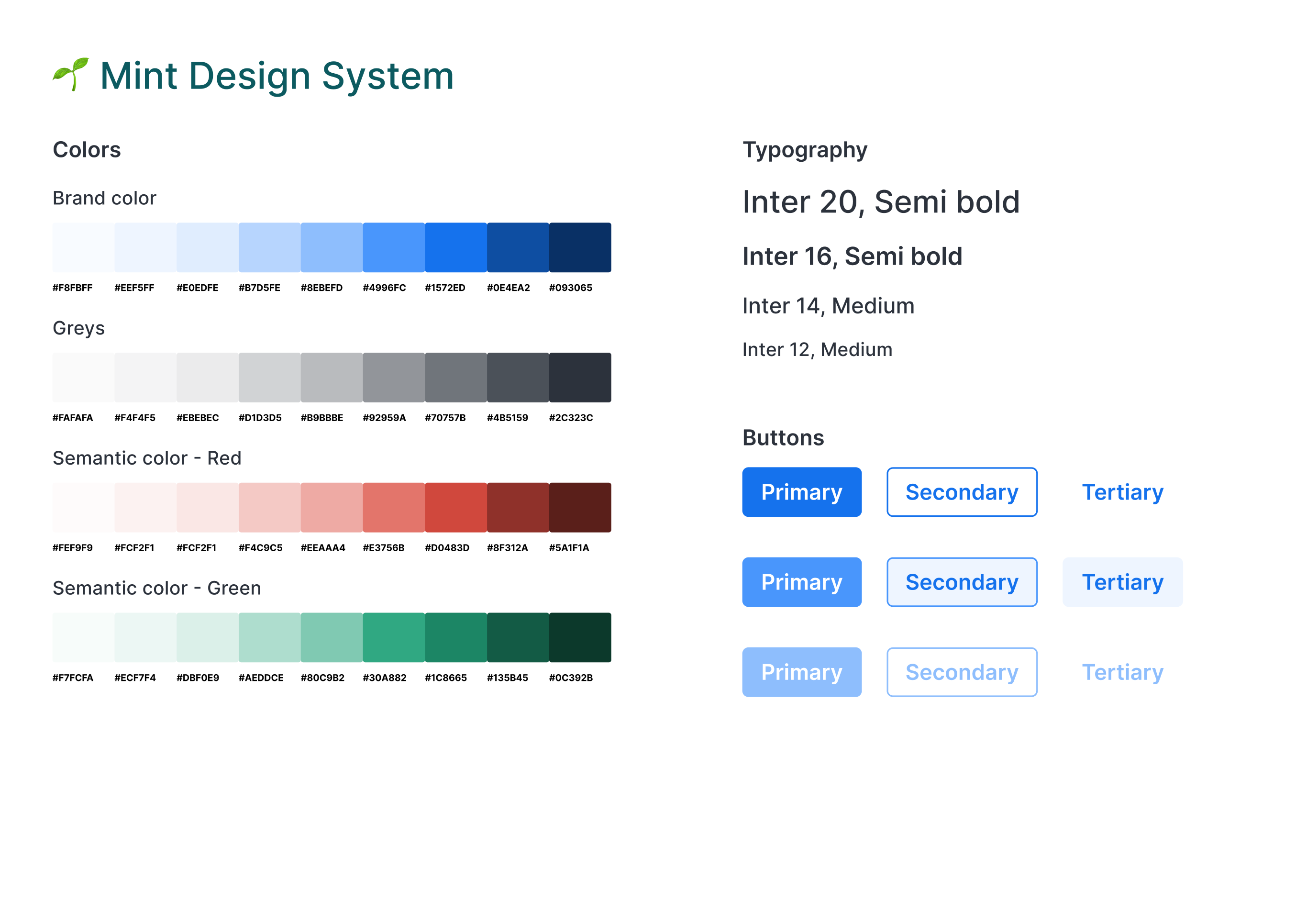Select the green swatch #ECF7F4
This screenshot has height=924, width=1307.
tap(146, 637)
